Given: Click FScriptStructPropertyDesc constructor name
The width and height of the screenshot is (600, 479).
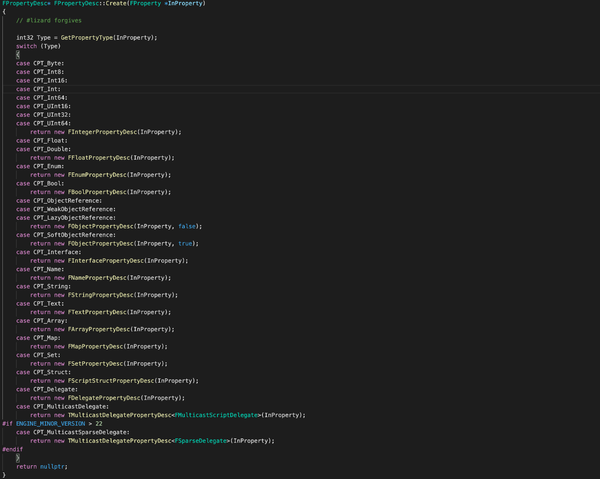Looking at the screenshot, I should point(116,381).
